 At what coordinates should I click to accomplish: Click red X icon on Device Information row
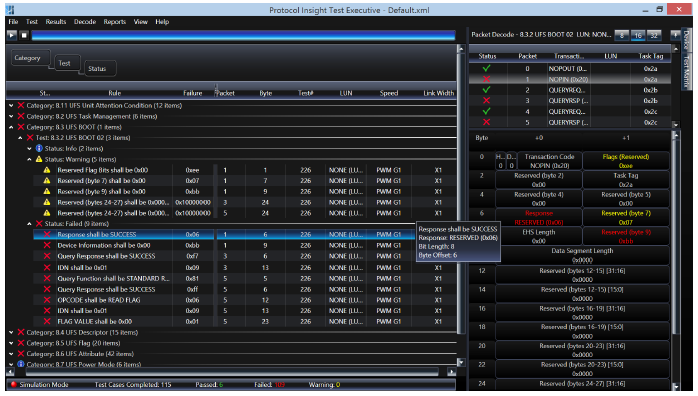(x=47, y=245)
